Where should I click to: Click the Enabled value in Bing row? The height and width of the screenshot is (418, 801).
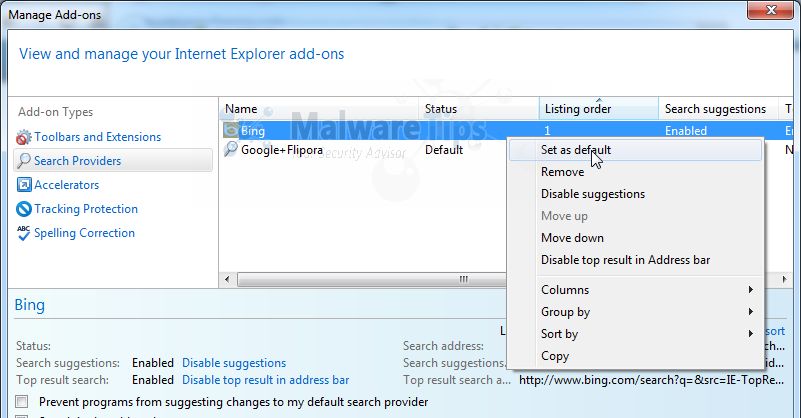tap(686, 131)
